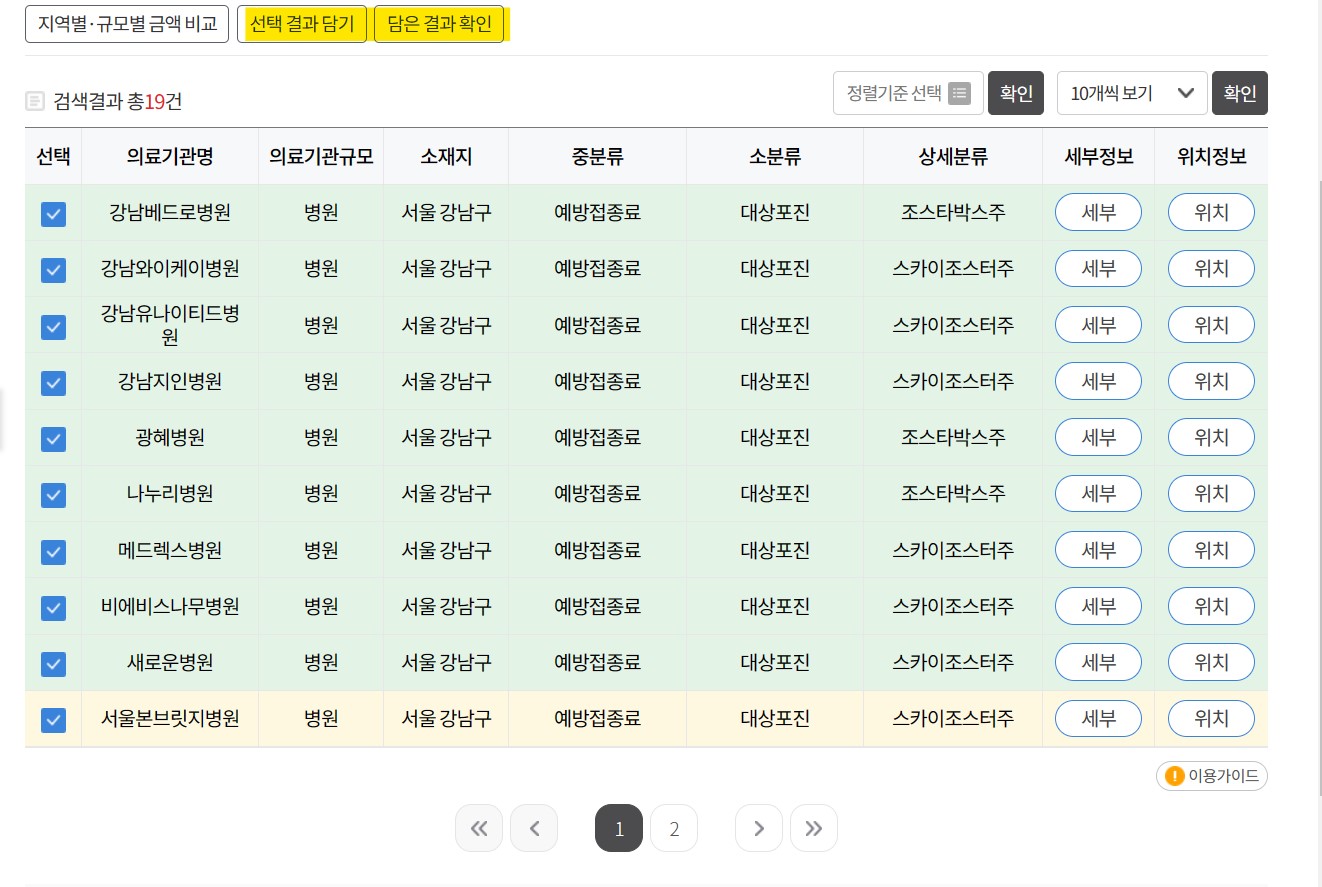Click 선택 결과 담기 button

[302, 23]
